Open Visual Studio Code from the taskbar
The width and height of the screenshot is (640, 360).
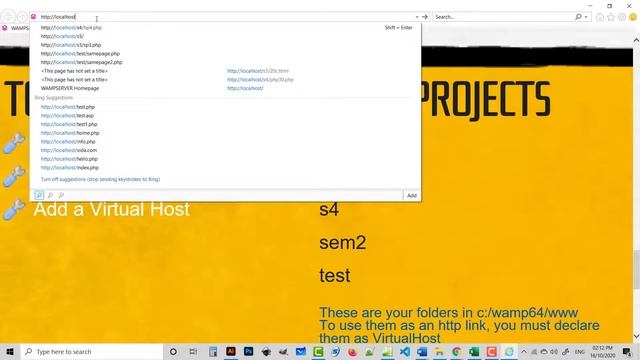click(x=404, y=351)
